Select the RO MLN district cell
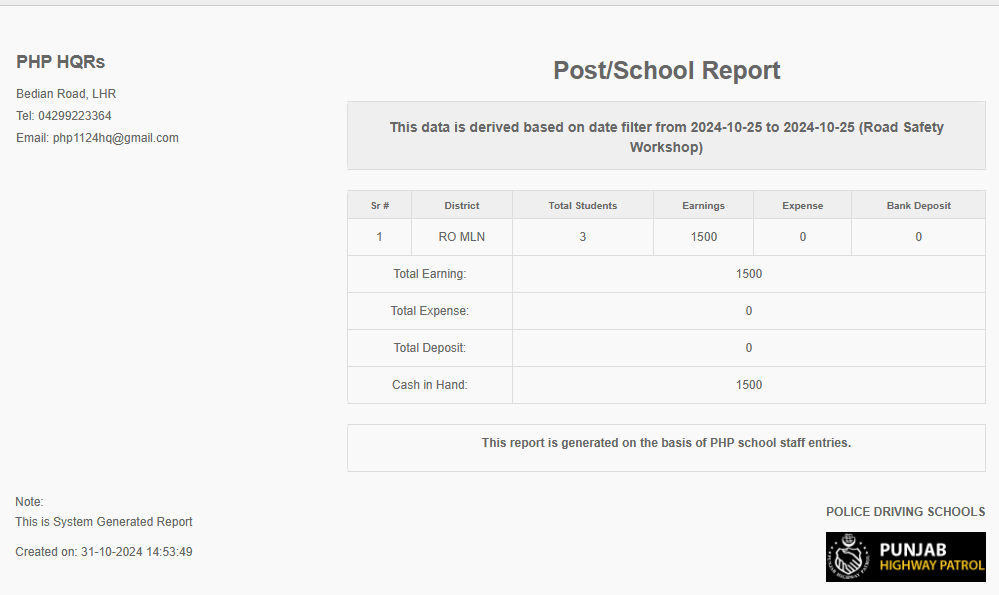This screenshot has height=595, width=999. click(x=462, y=237)
